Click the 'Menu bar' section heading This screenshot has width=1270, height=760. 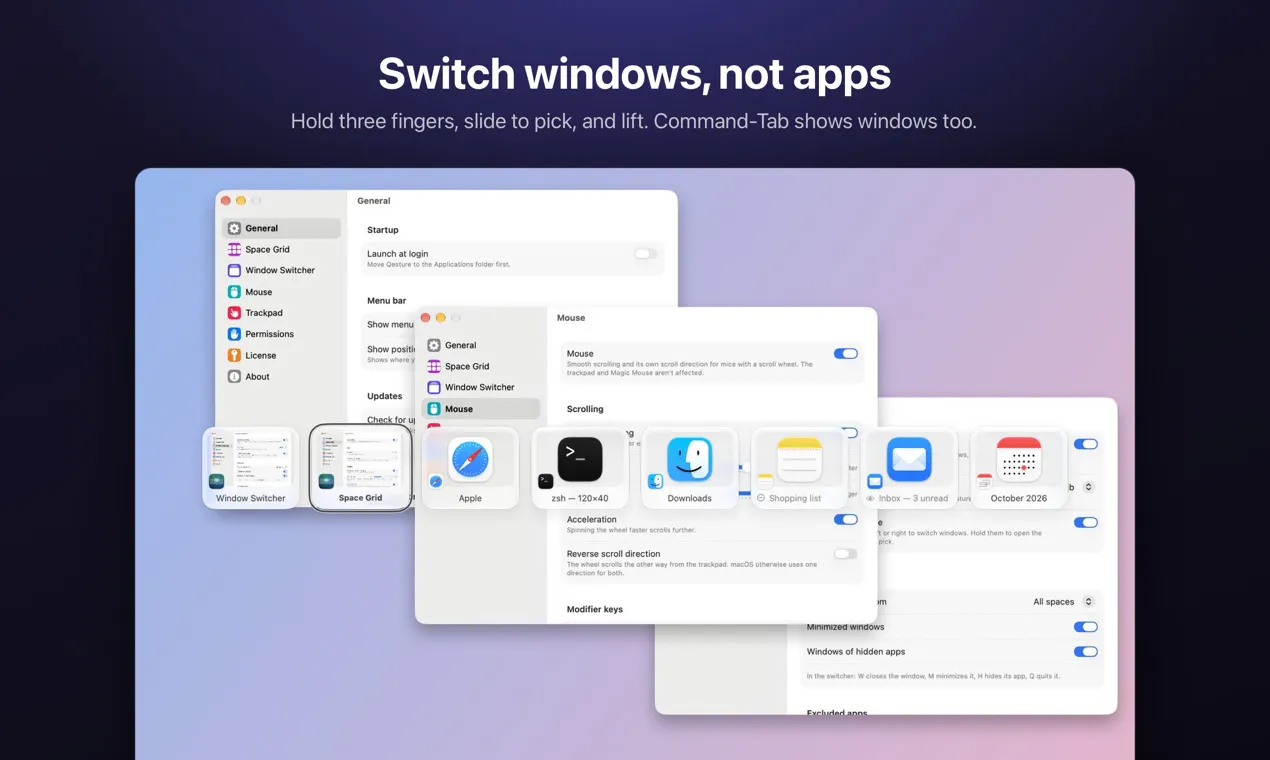coord(387,300)
